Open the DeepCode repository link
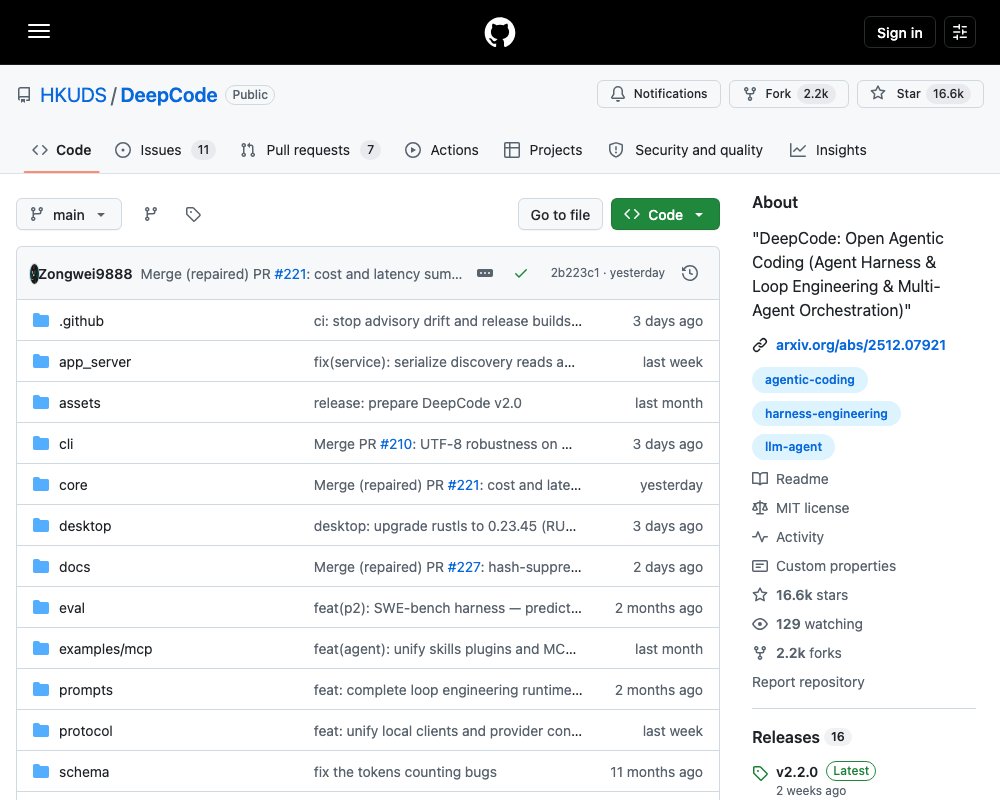Viewport: 1000px width, 800px height. coord(168,95)
